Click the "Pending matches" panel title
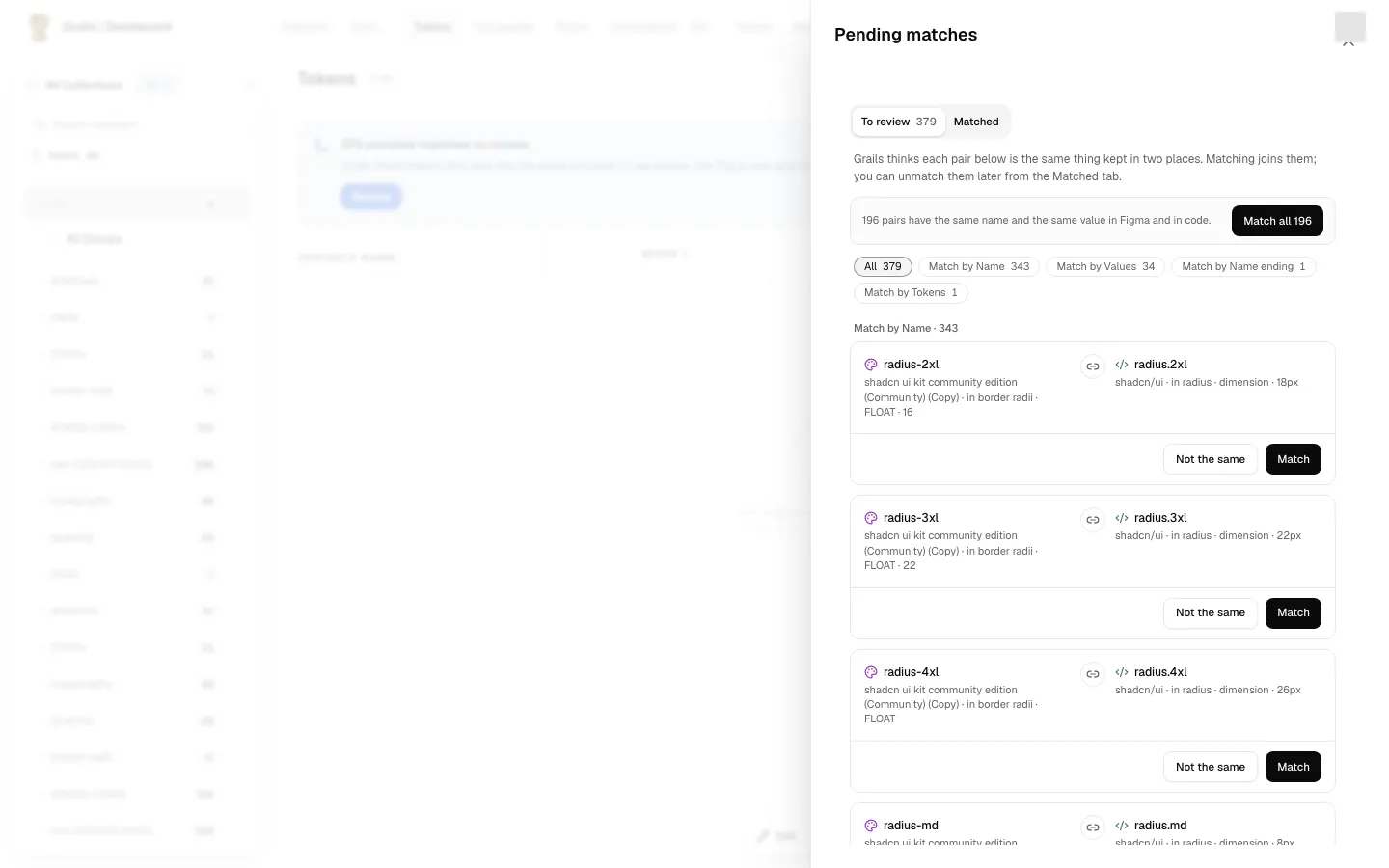This screenshot has height=868, width=1389. pos(906,35)
